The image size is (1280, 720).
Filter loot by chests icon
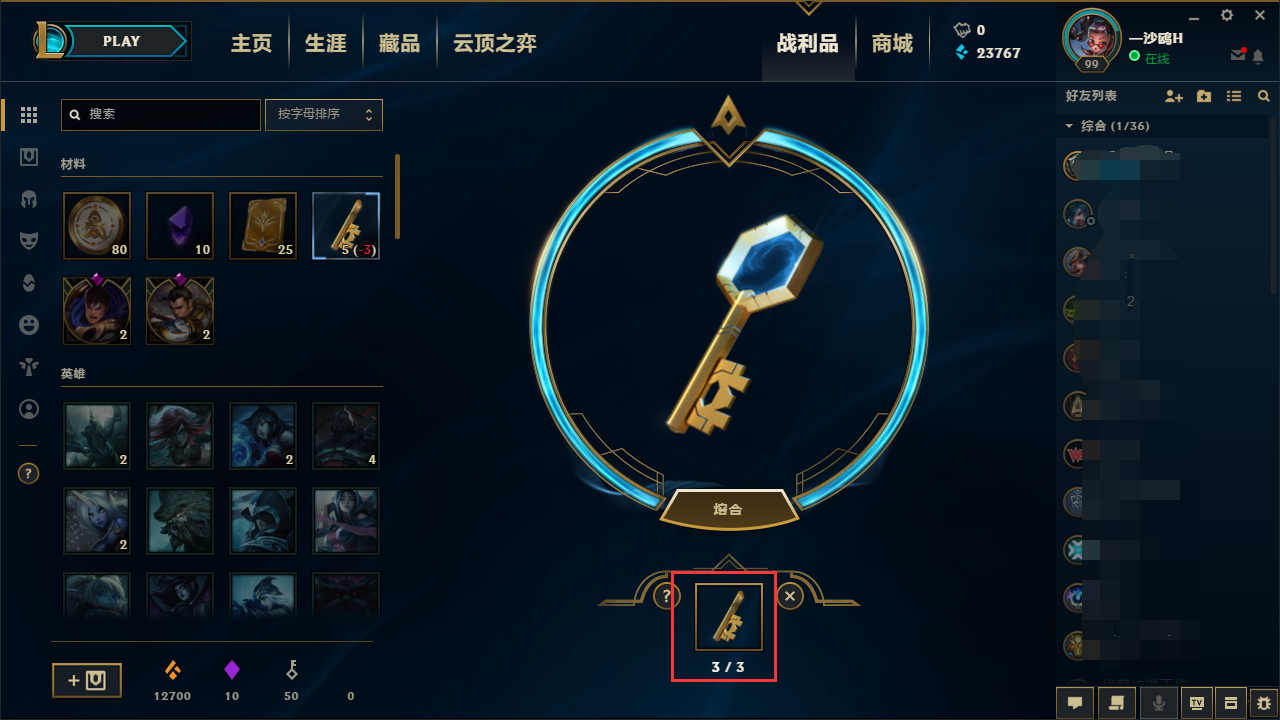click(x=29, y=157)
